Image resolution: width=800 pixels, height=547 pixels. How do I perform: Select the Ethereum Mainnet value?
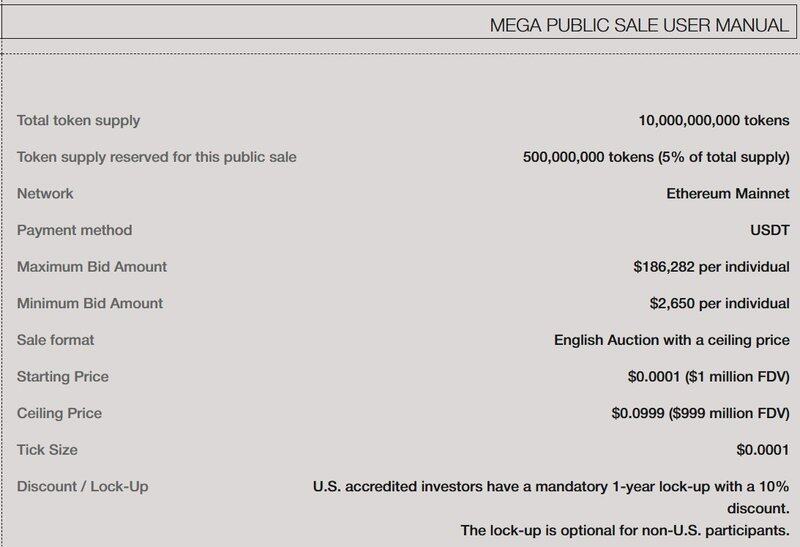[728, 194]
